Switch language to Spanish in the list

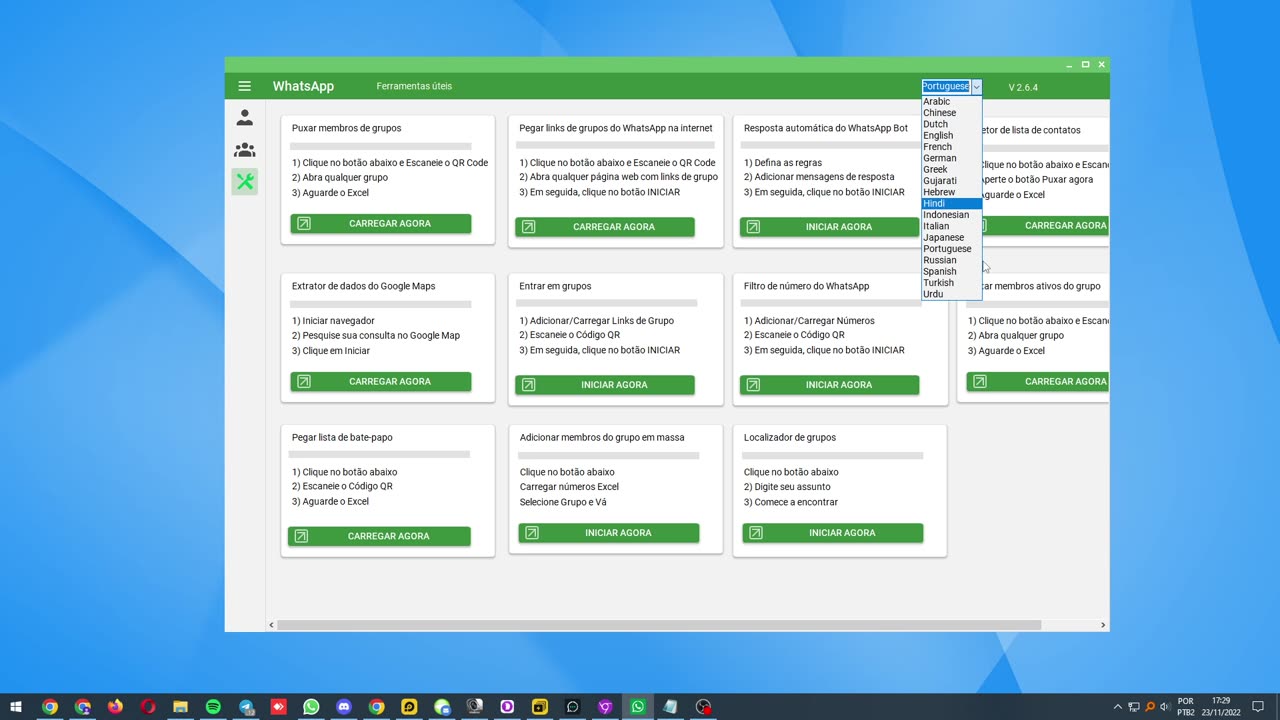(x=951, y=271)
